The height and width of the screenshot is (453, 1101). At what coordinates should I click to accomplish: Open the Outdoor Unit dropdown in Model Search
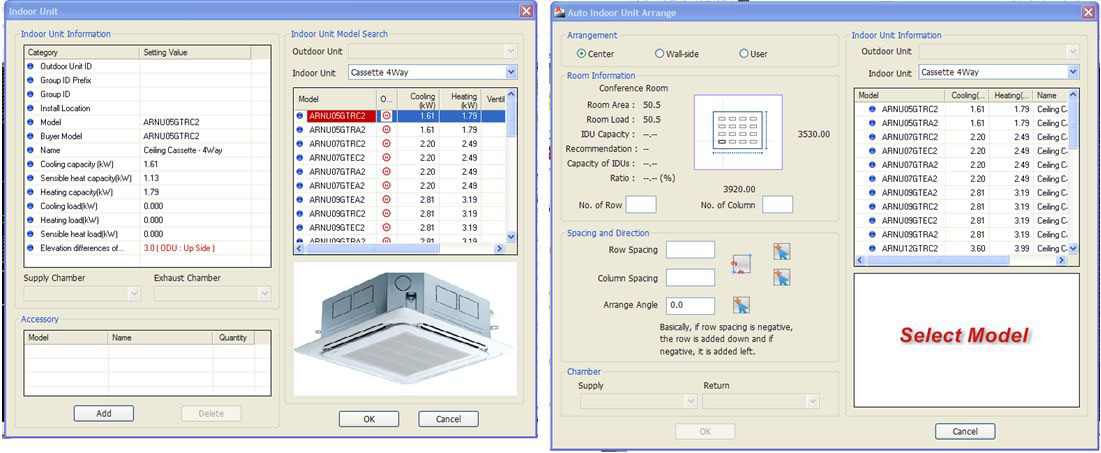coord(511,50)
